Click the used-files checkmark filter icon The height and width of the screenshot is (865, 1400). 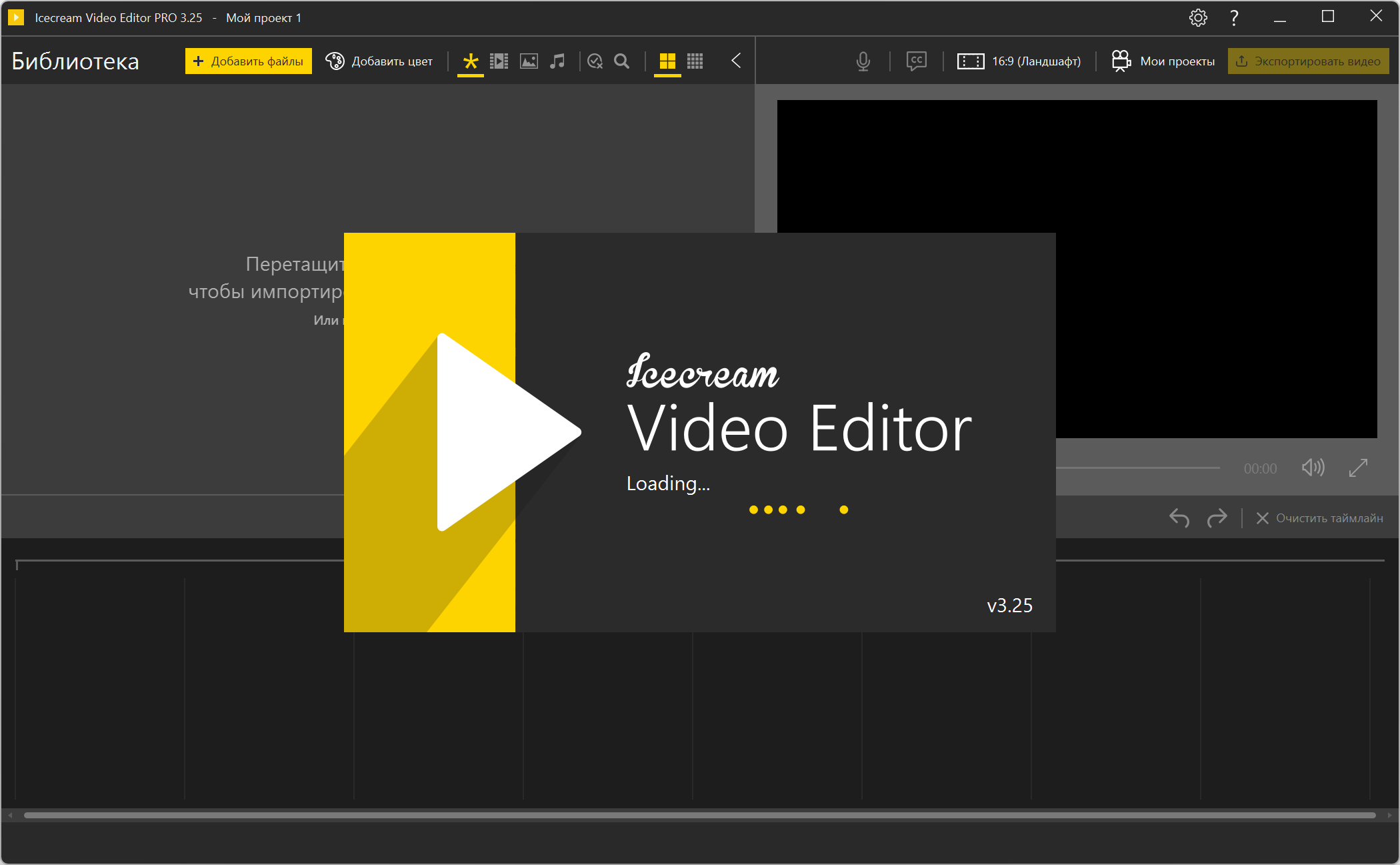tap(595, 61)
